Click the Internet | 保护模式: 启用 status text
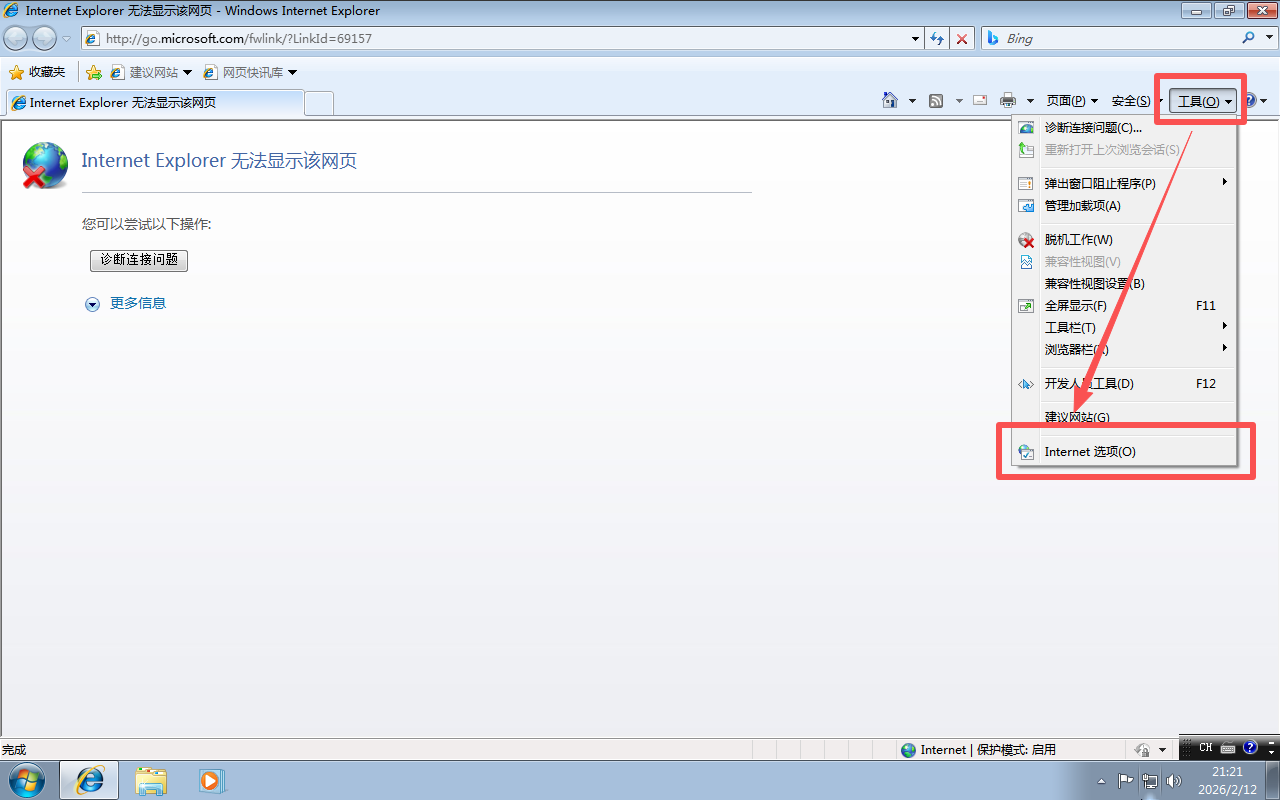This screenshot has width=1280, height=800. [x=988, y=750]
